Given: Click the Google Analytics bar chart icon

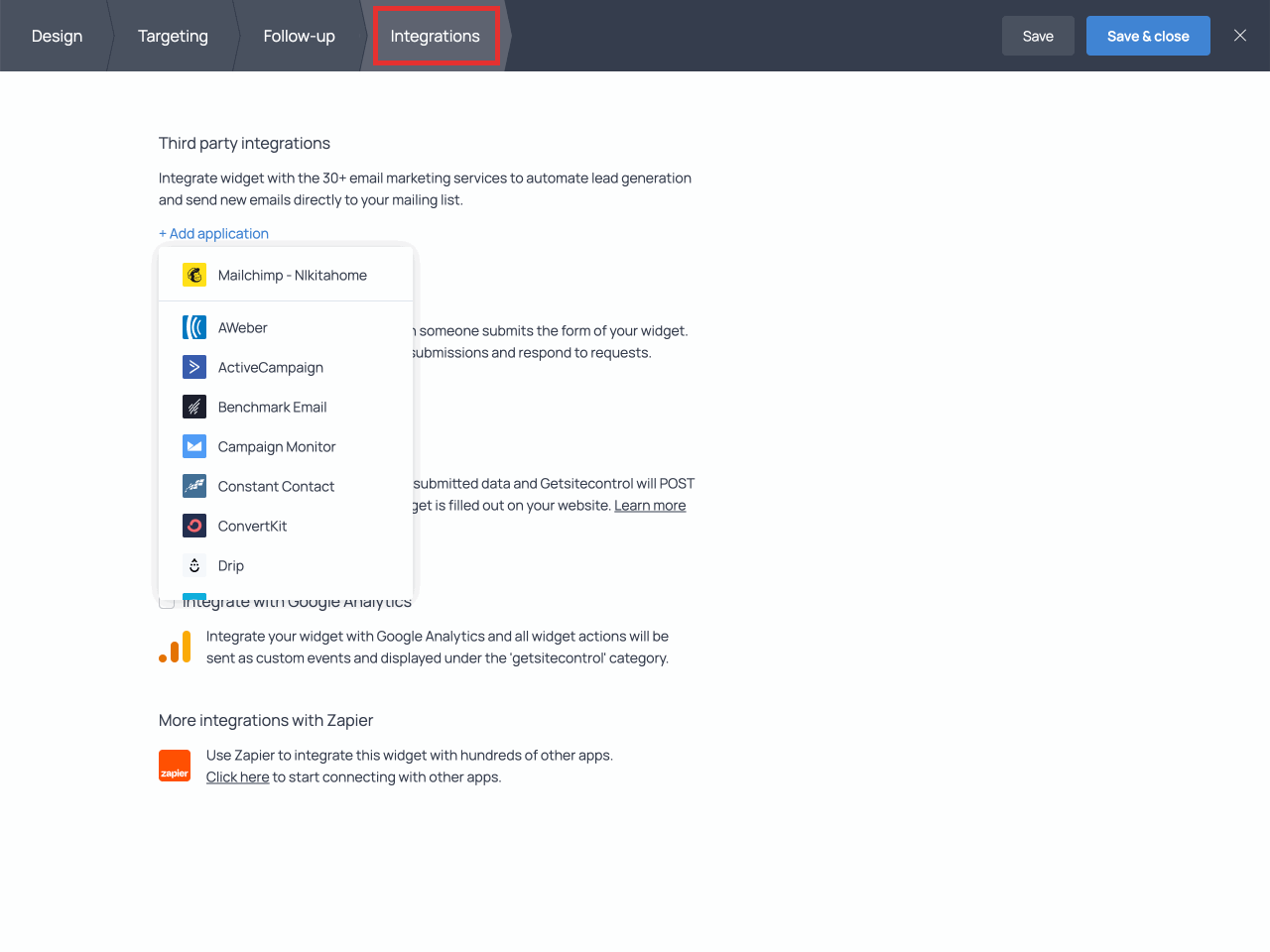Looking at the screenshot, I should [x=175, y=647].
